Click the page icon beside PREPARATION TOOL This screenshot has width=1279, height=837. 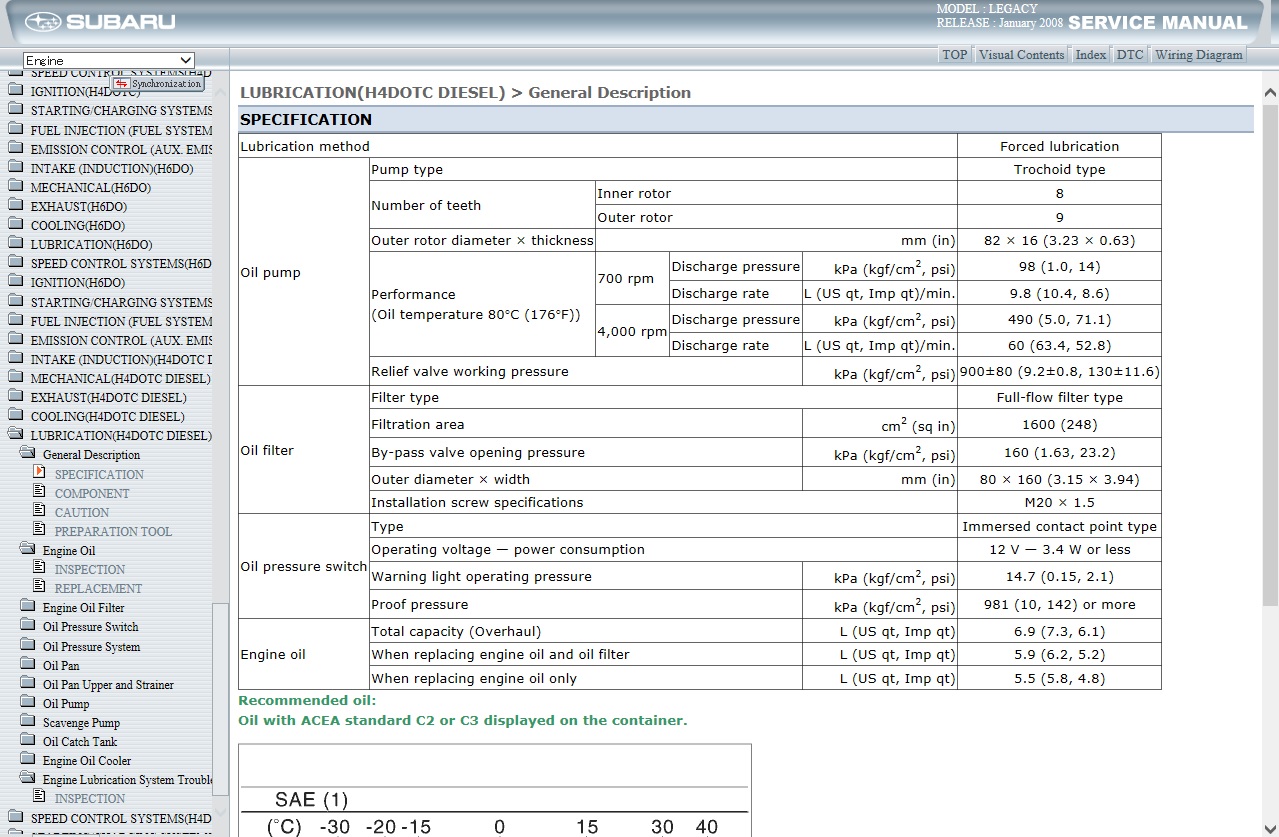pyautogui.click(x=39, y=529)
